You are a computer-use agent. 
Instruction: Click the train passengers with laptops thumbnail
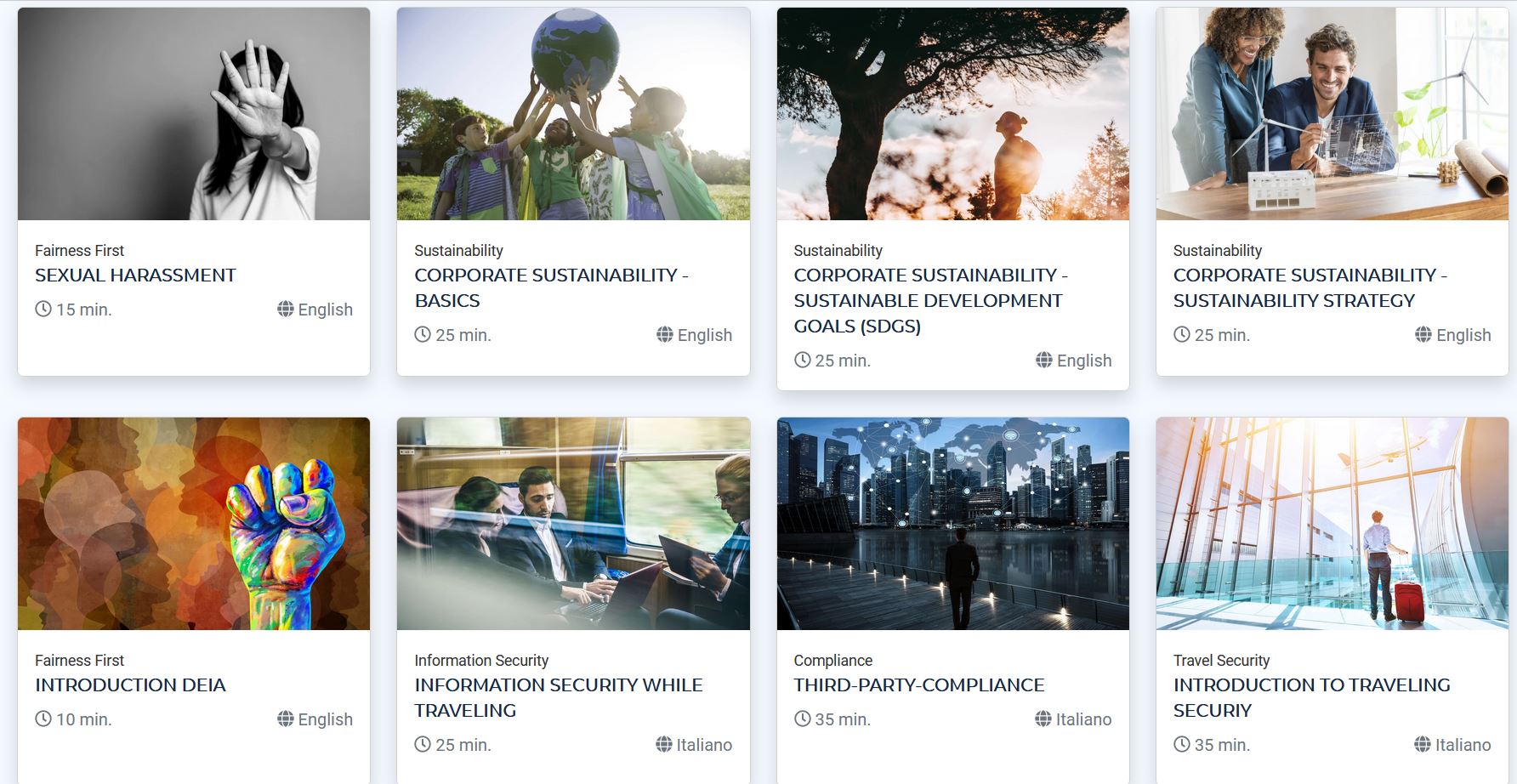click(573, 524)
